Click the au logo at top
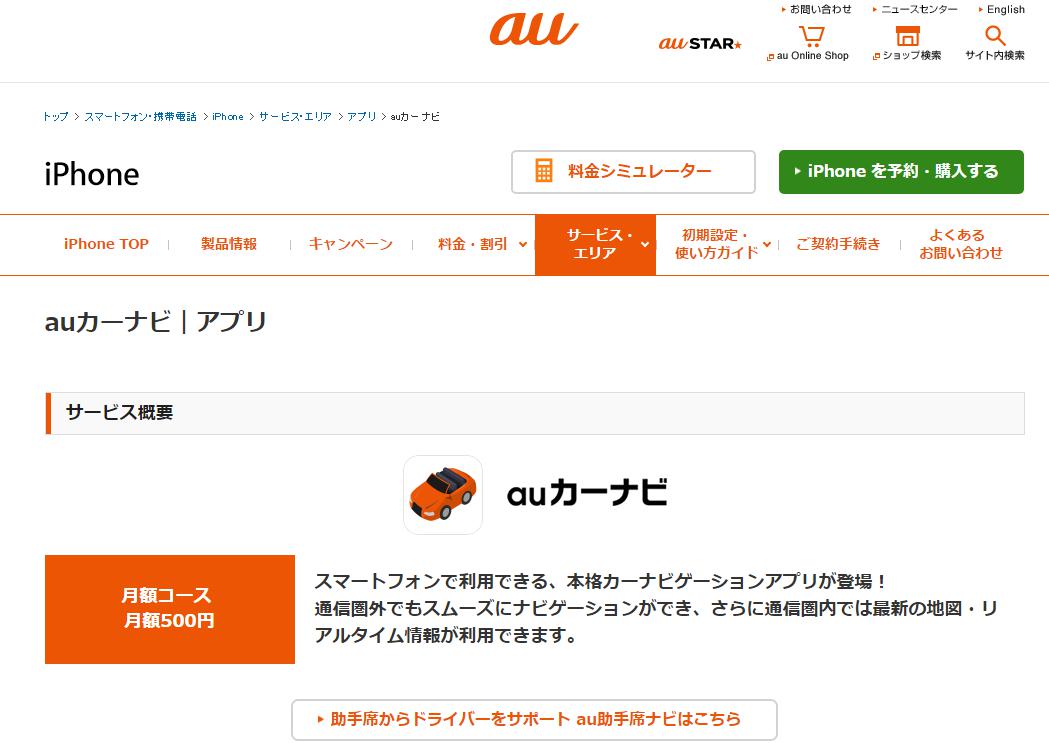1049x743 pixels. click(x=534, y=30)
